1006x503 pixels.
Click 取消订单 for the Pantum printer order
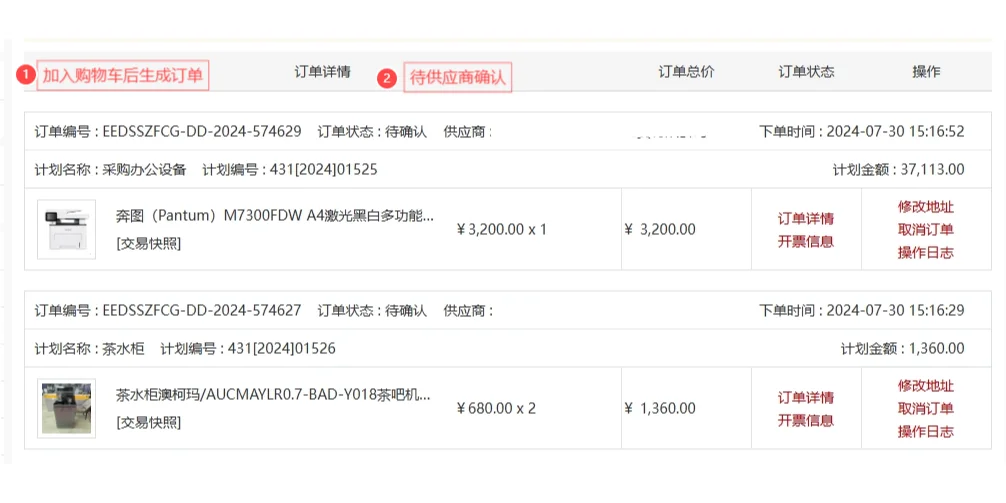click(926, 230)
